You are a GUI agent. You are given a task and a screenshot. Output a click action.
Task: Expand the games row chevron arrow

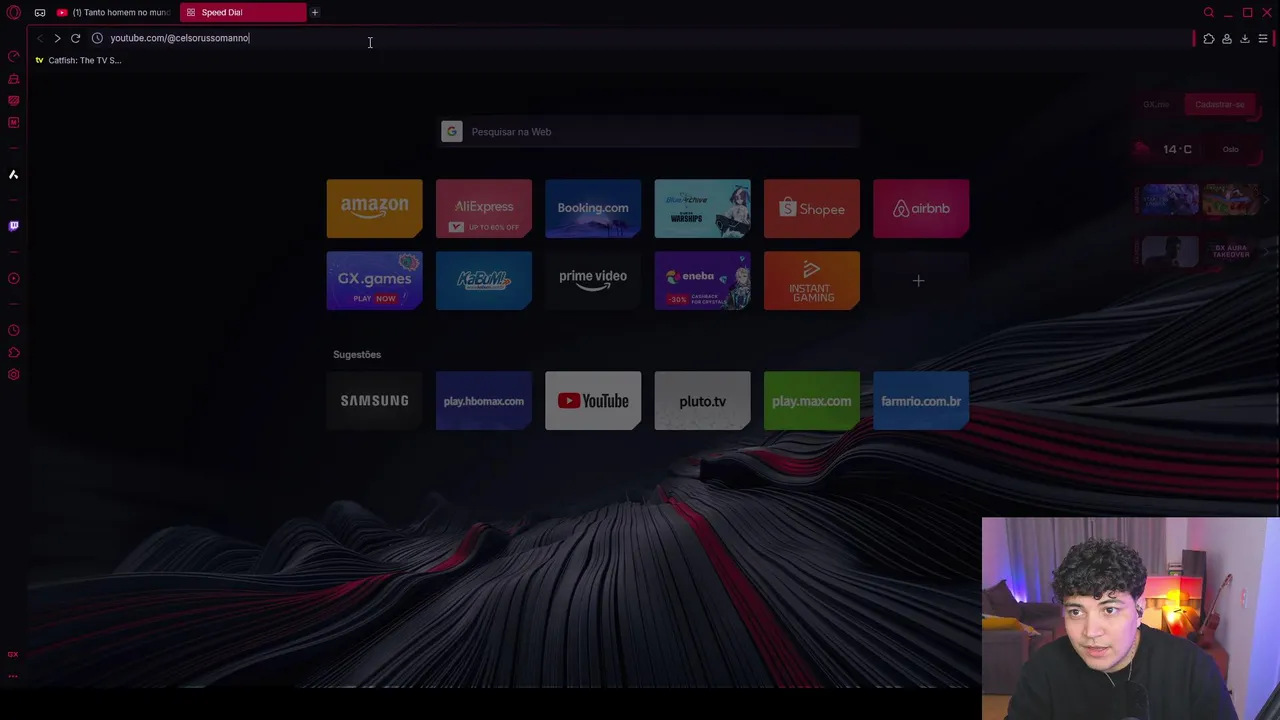(1266, 200)
